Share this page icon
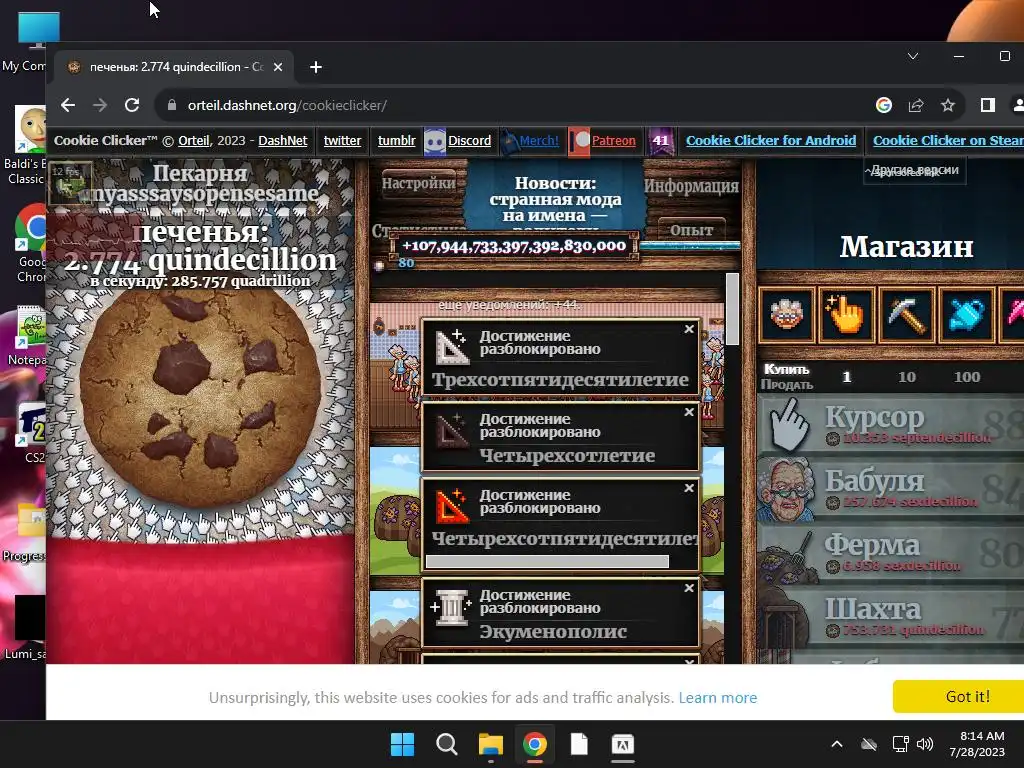1024x768 pixels. [x=916, y=105]
